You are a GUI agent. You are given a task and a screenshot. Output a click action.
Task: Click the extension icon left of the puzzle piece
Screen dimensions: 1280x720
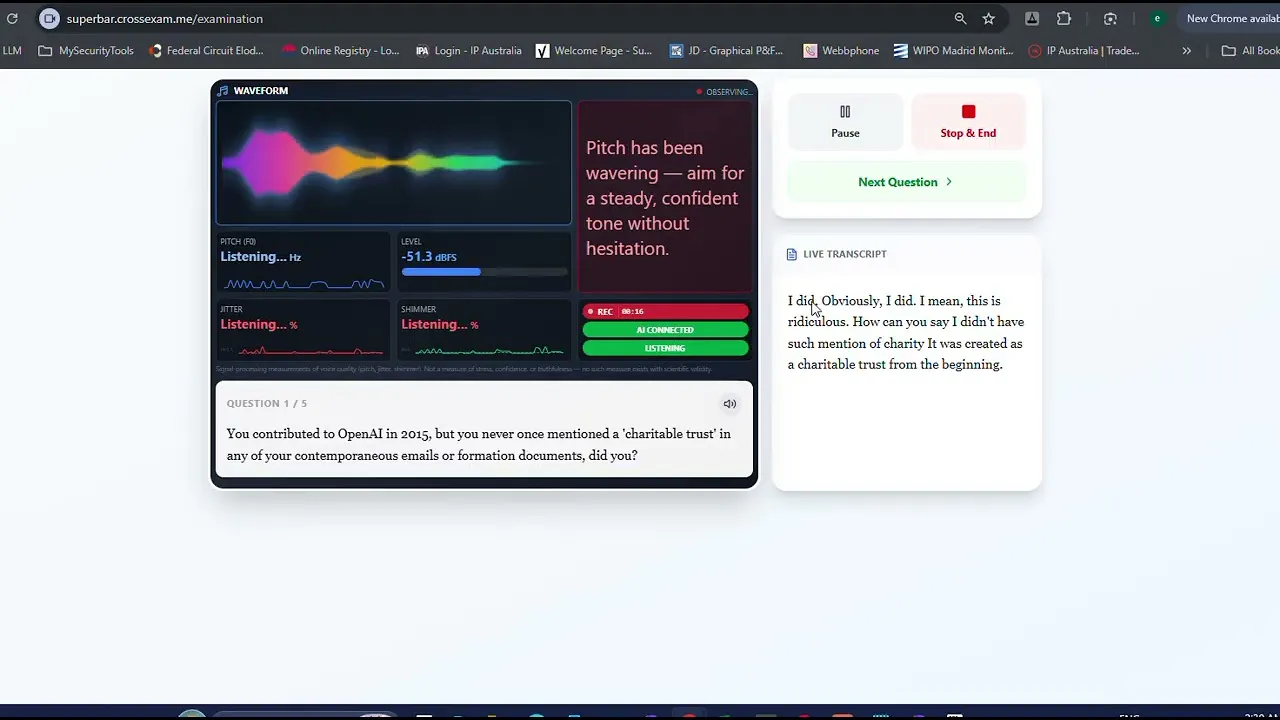tap(1032, 18)
